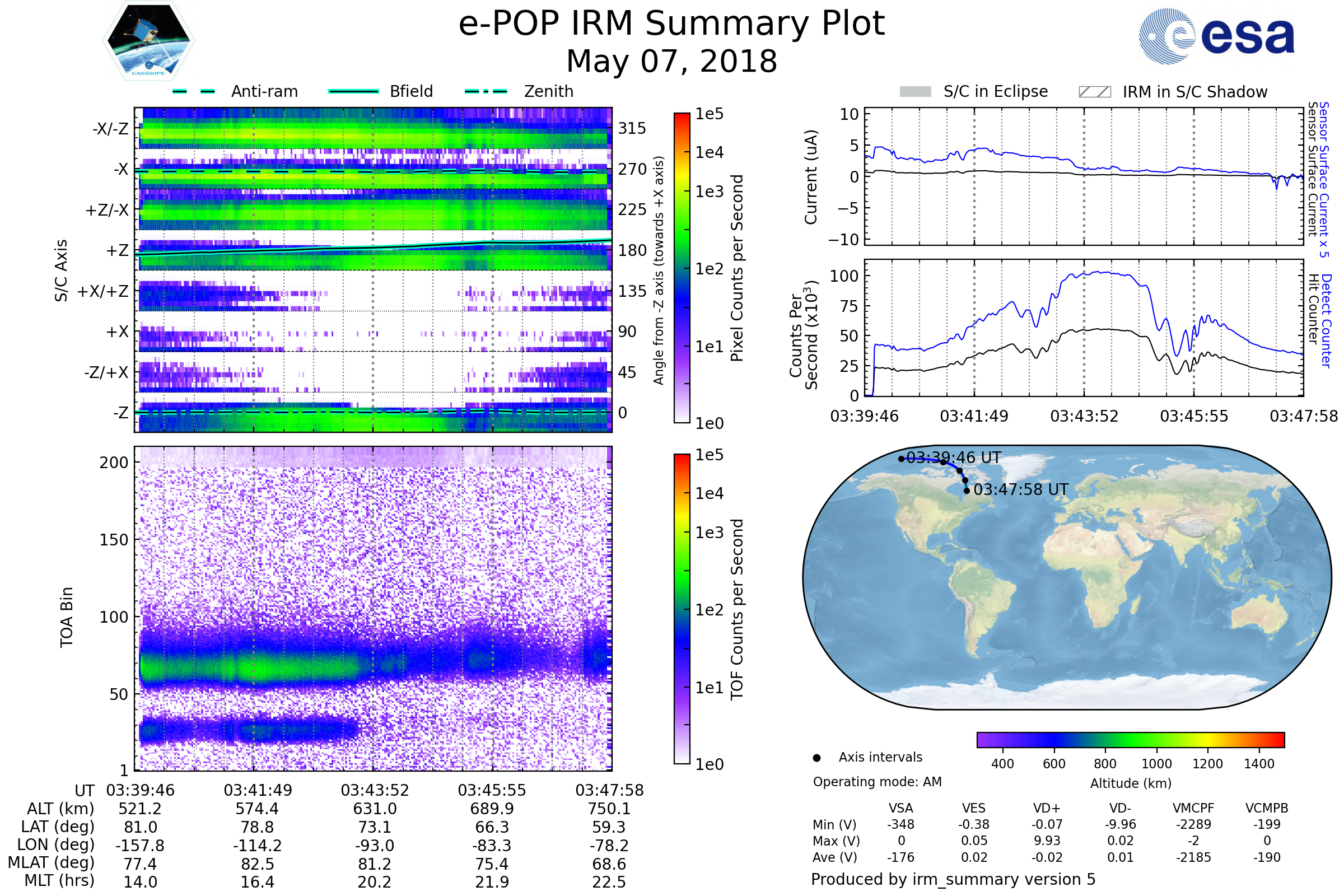Click the TOF Counts per Second colorbar
The height and width of the screenshot is (896, 1344).
click(x=682, y=609)
